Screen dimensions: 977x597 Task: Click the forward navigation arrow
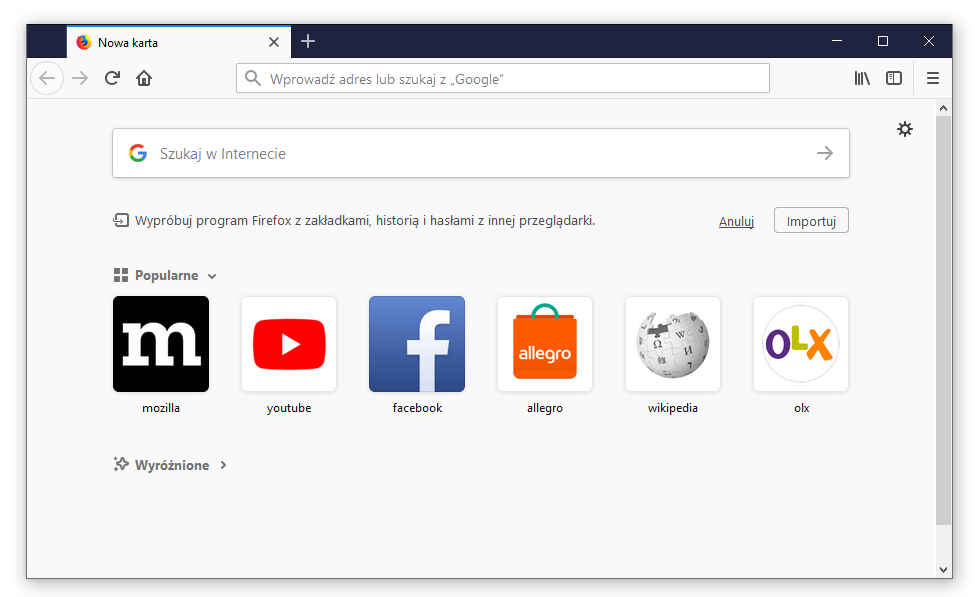pos(80,78)
